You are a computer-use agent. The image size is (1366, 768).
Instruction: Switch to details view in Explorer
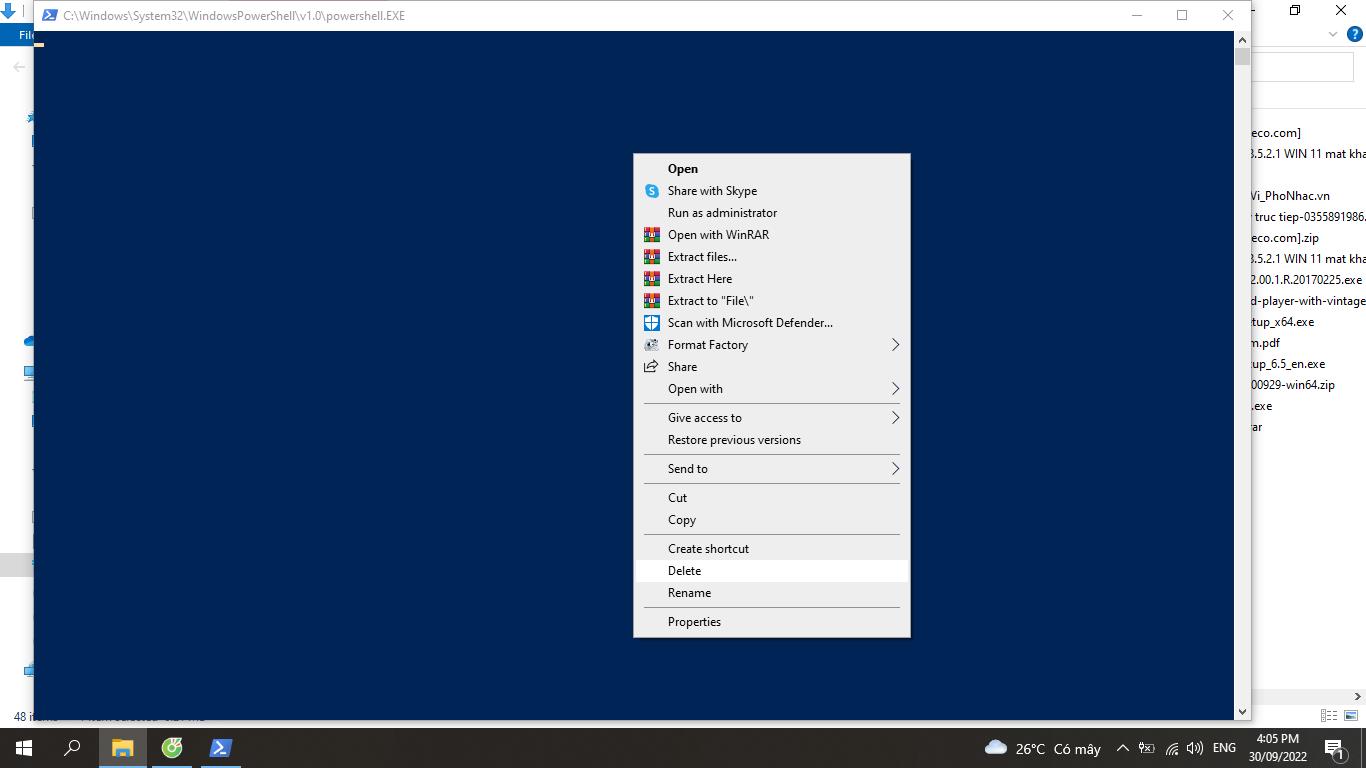pyautogui.click(x=1329, y=715)
